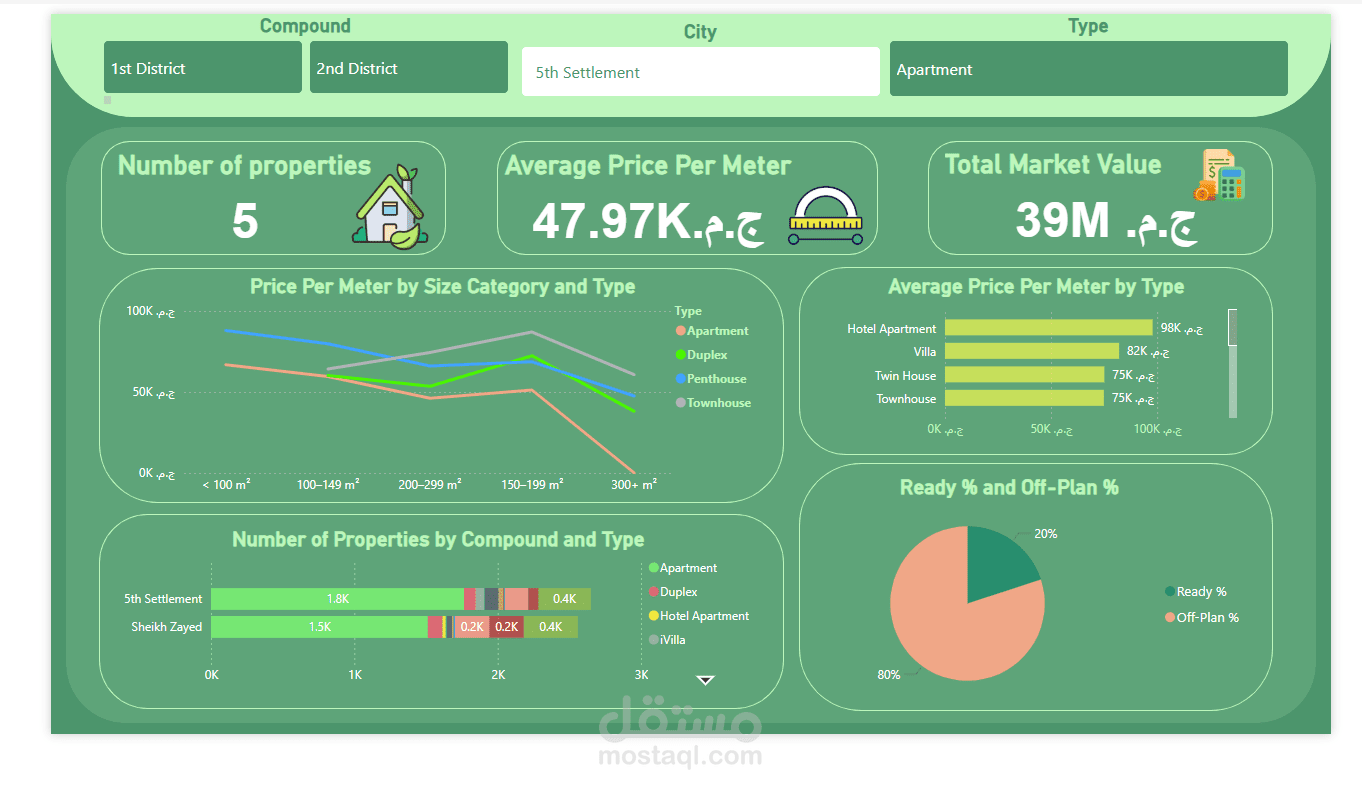Click the mostaql.com watermark link
This screenshot has width=1362, height=786.
coord(679,758)
